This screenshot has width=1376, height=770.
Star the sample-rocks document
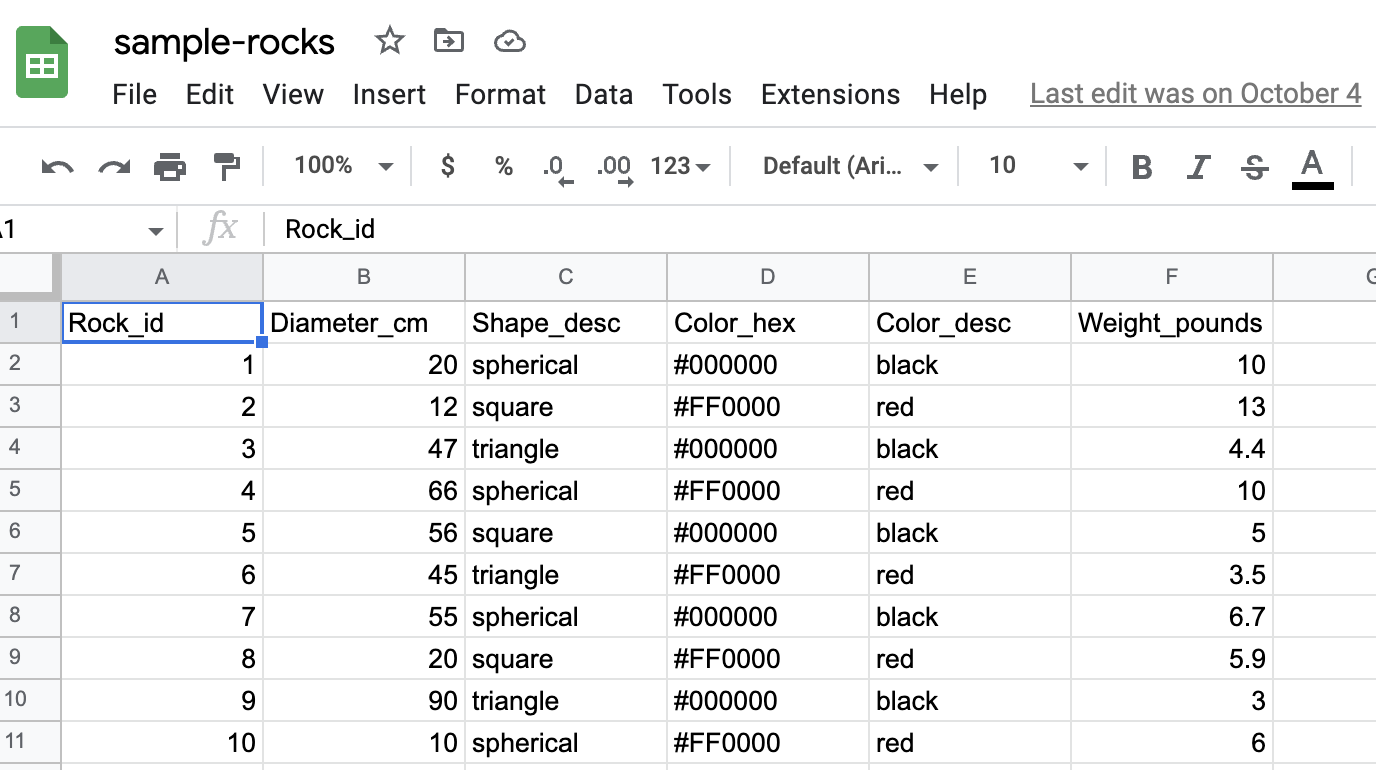[x=389, y=41]
